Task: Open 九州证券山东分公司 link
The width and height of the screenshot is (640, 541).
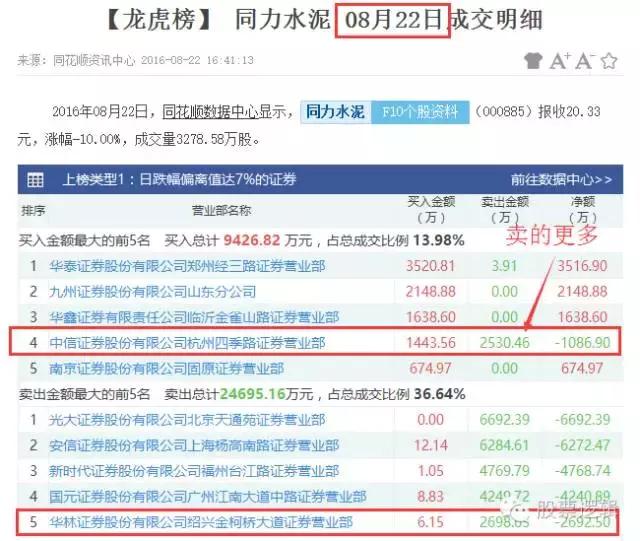Action: (153, 292)
